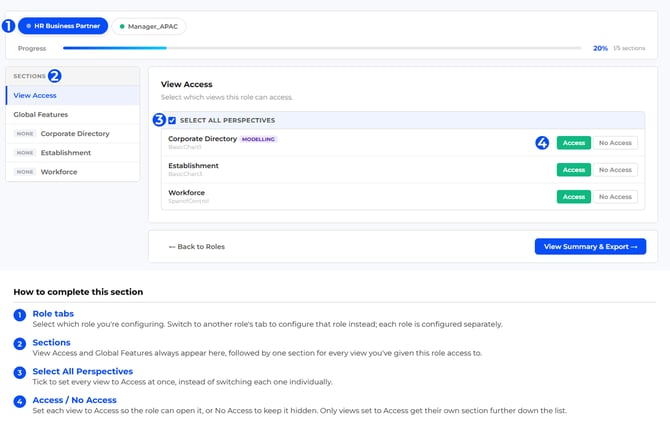This screenshot has height=421, width=670.
Task: Click View Summary & Export button
Action: [590, 247]
